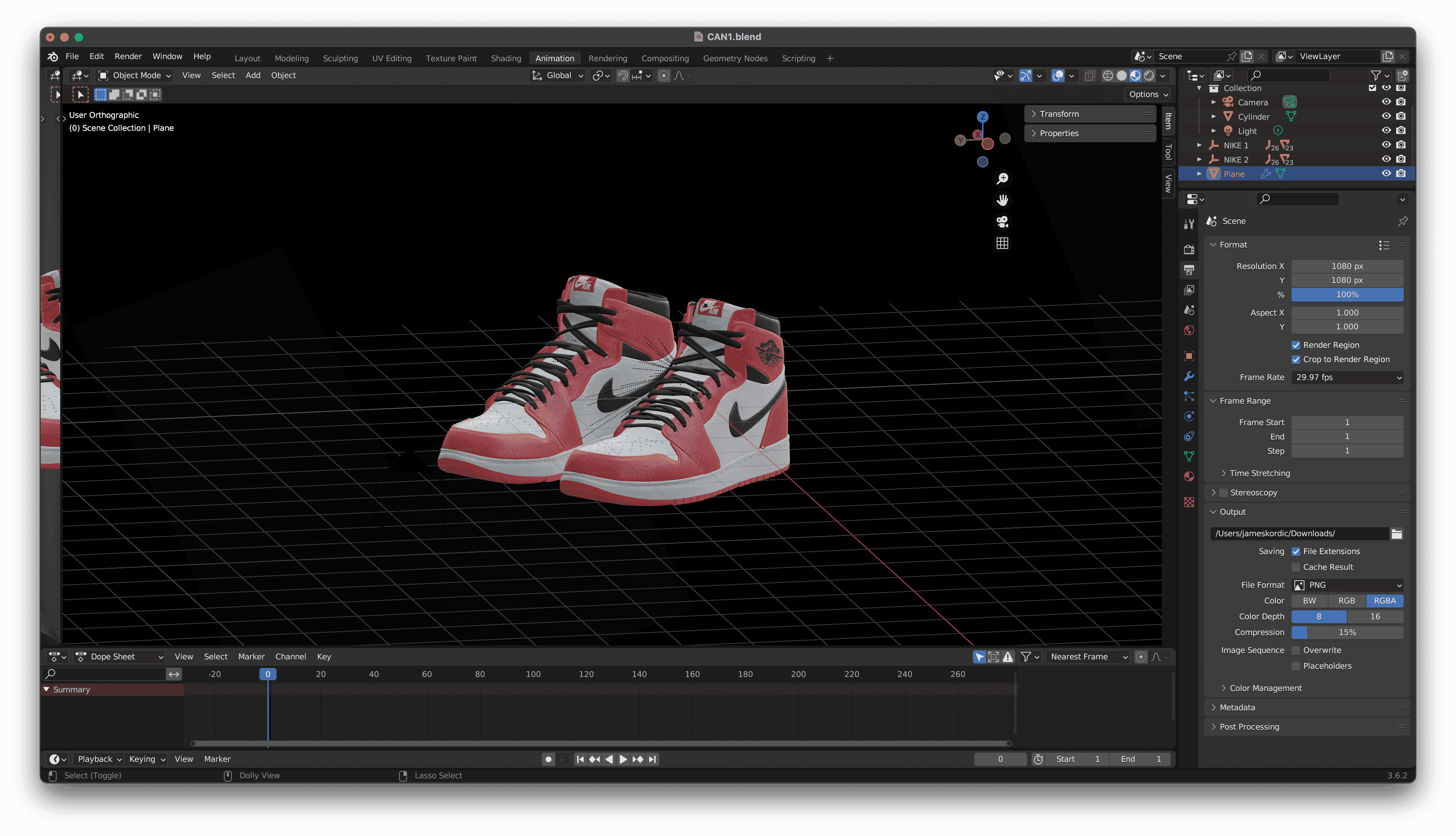Hide the Cylinder object with eye icon
This screenshot has width=1456, height=836.
1386,116
